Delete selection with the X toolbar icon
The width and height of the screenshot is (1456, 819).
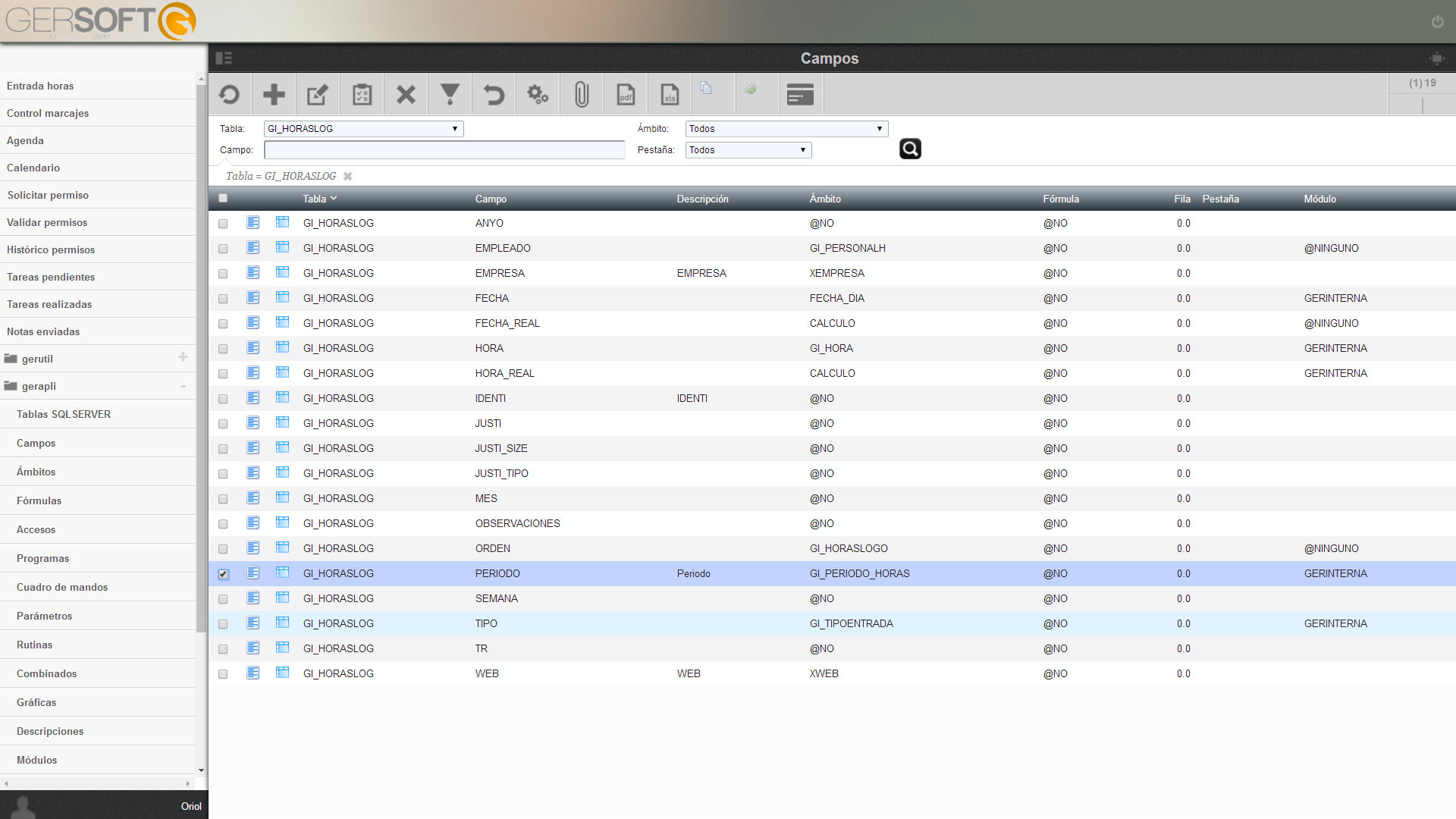tap(406, 95)
